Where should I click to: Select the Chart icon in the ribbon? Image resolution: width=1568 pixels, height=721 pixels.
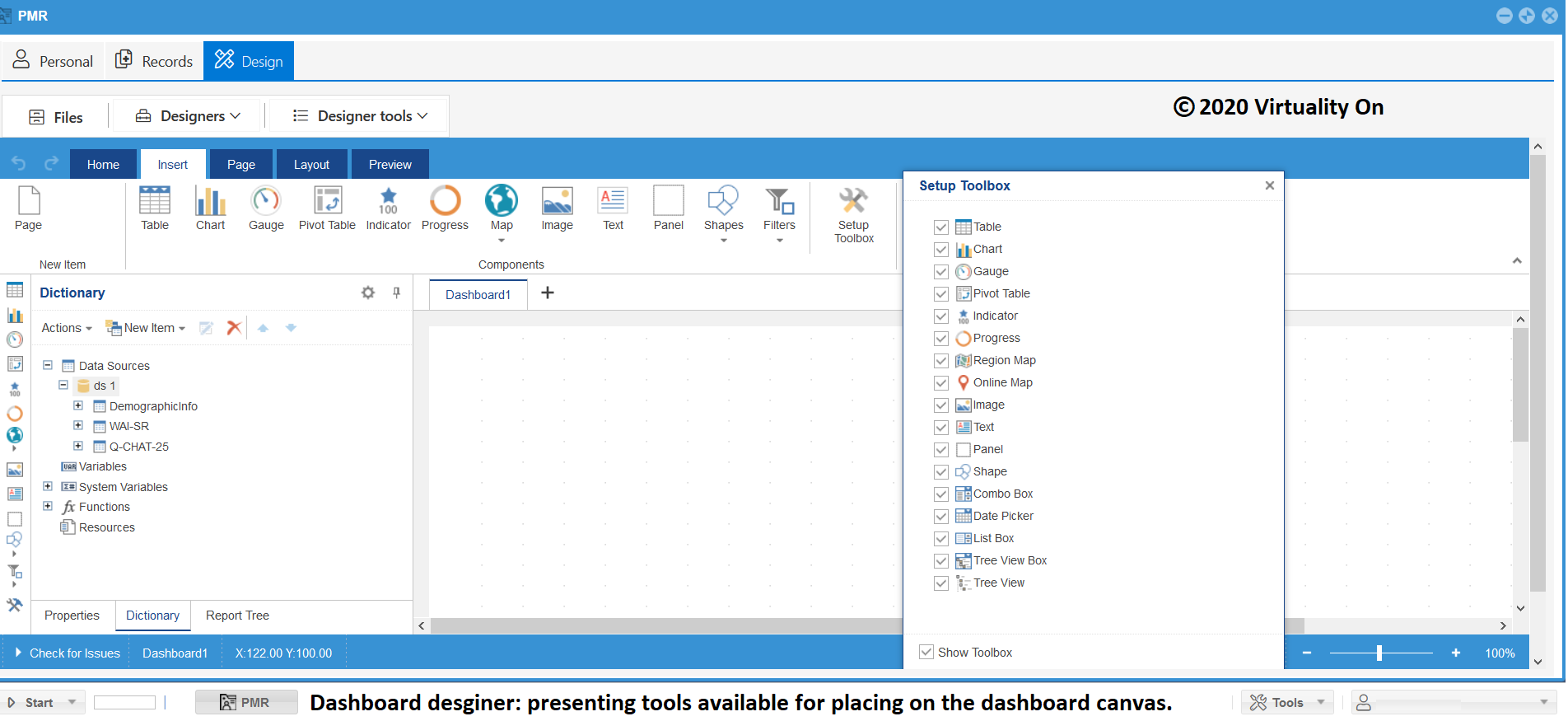pyautogui.click(x=210, y=208)
